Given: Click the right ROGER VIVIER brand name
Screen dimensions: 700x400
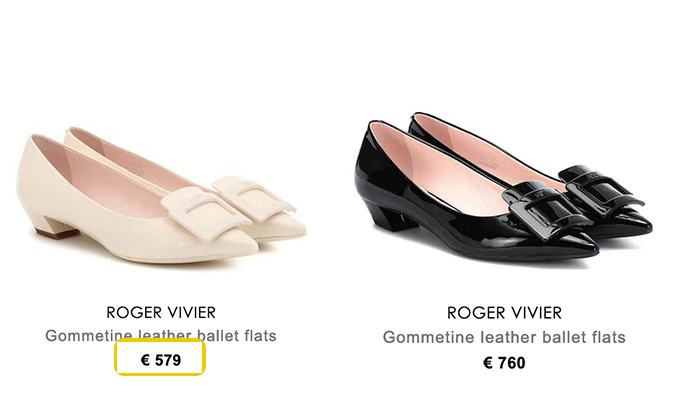Looking at the screenshot, I should (x=504, y=313).
